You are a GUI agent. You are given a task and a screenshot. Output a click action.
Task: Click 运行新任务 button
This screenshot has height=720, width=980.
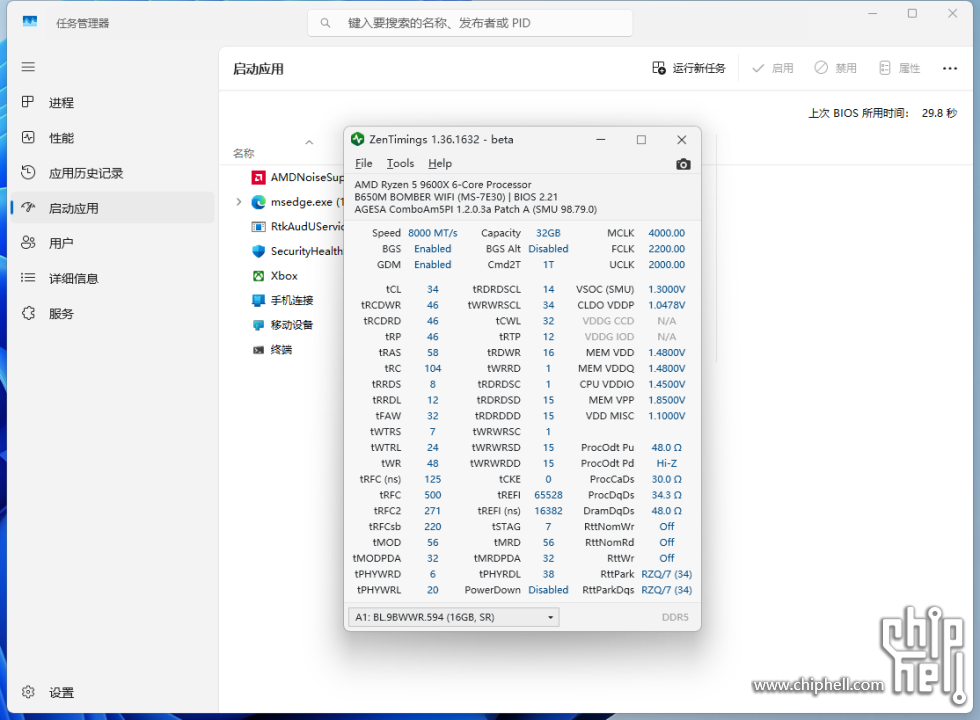(x=689, y=68)
